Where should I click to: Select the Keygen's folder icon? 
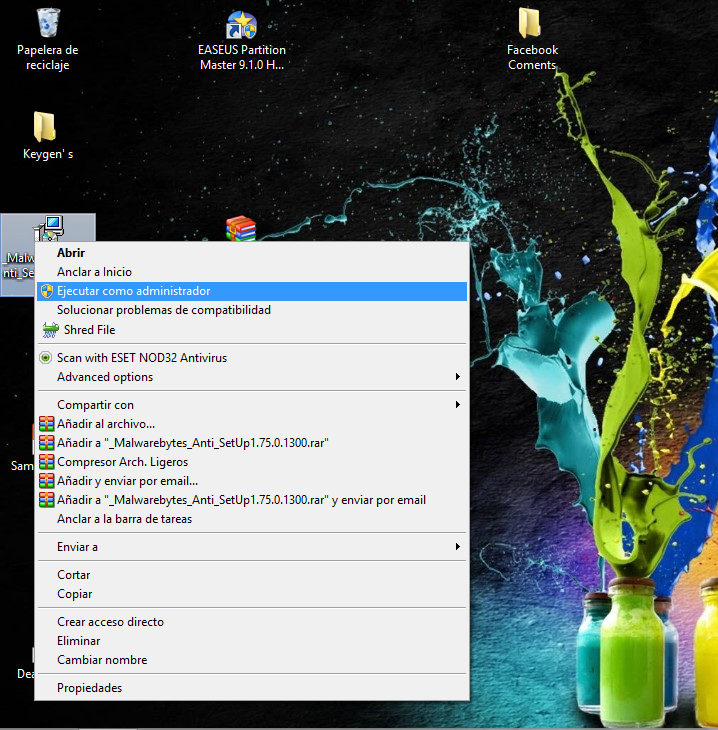click(x=45, y=127)
